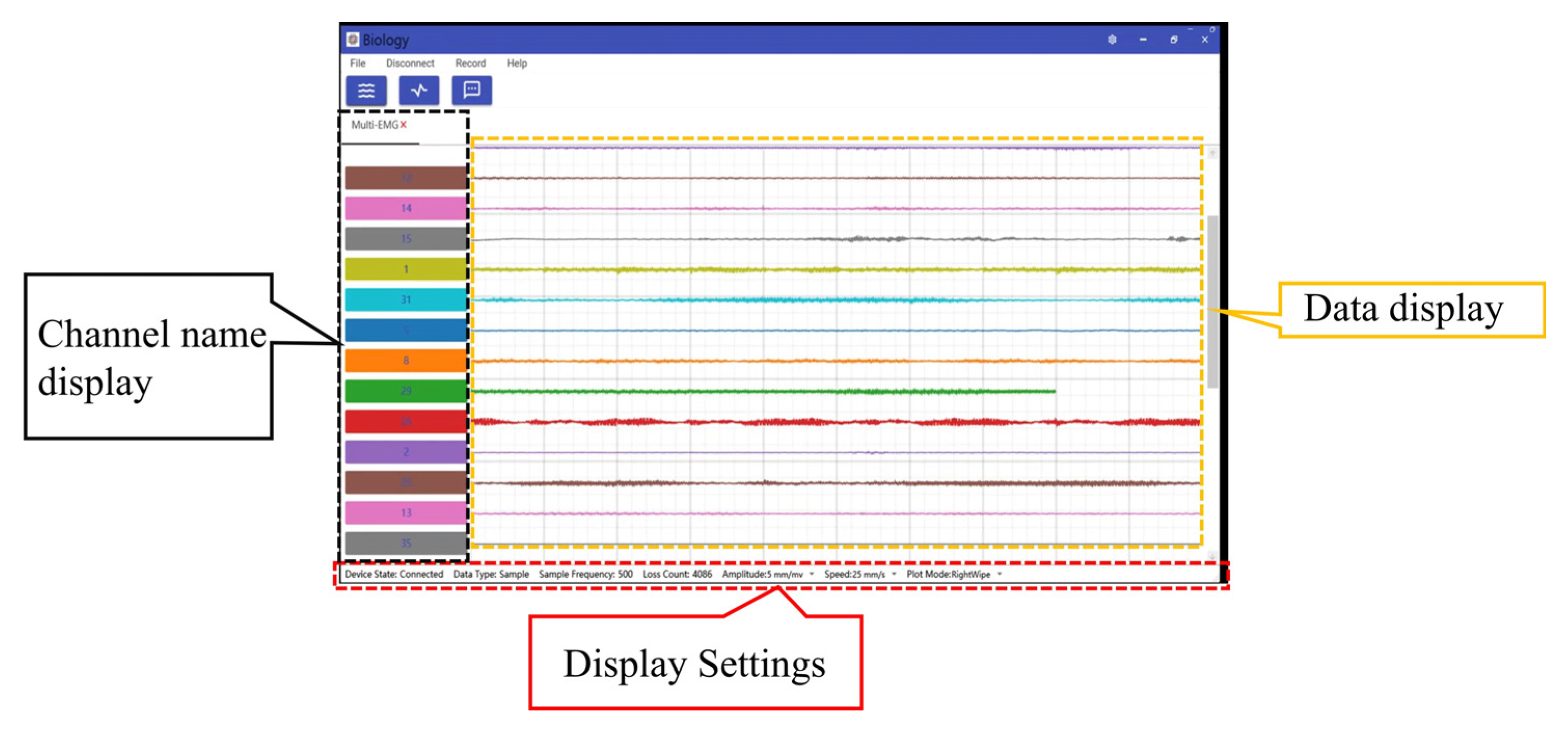This screenshot has width=1568, height=739.
Task: Select the gray channel 35 label
Action: 405,543
